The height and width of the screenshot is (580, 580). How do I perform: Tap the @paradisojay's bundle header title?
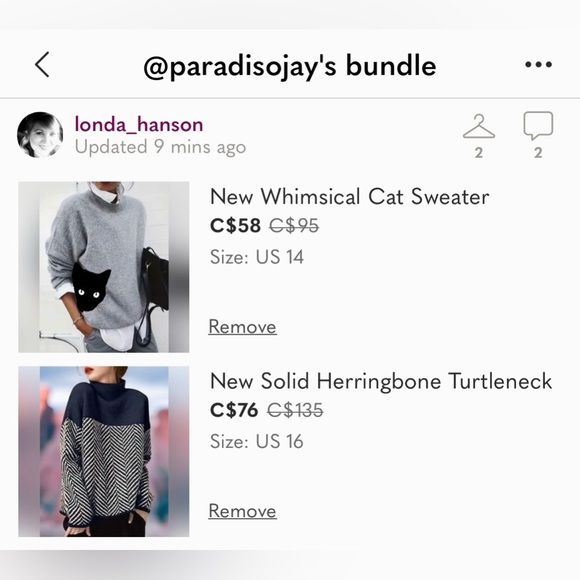(x=290, y=66)
